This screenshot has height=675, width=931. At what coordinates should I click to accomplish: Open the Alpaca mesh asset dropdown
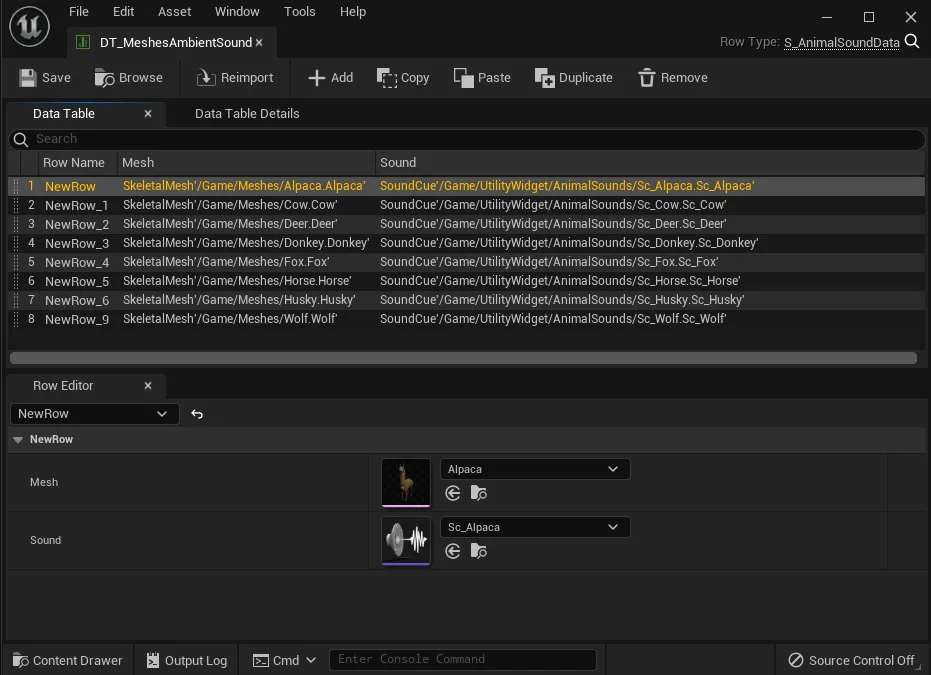pos(535,469)
